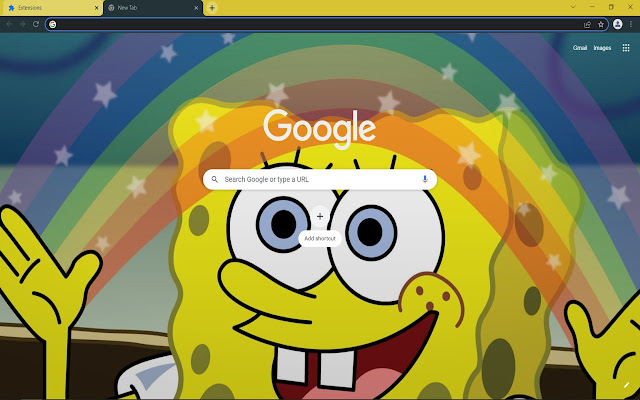Open the Google apps grid

pyautogui.click(x=626, y=48)
